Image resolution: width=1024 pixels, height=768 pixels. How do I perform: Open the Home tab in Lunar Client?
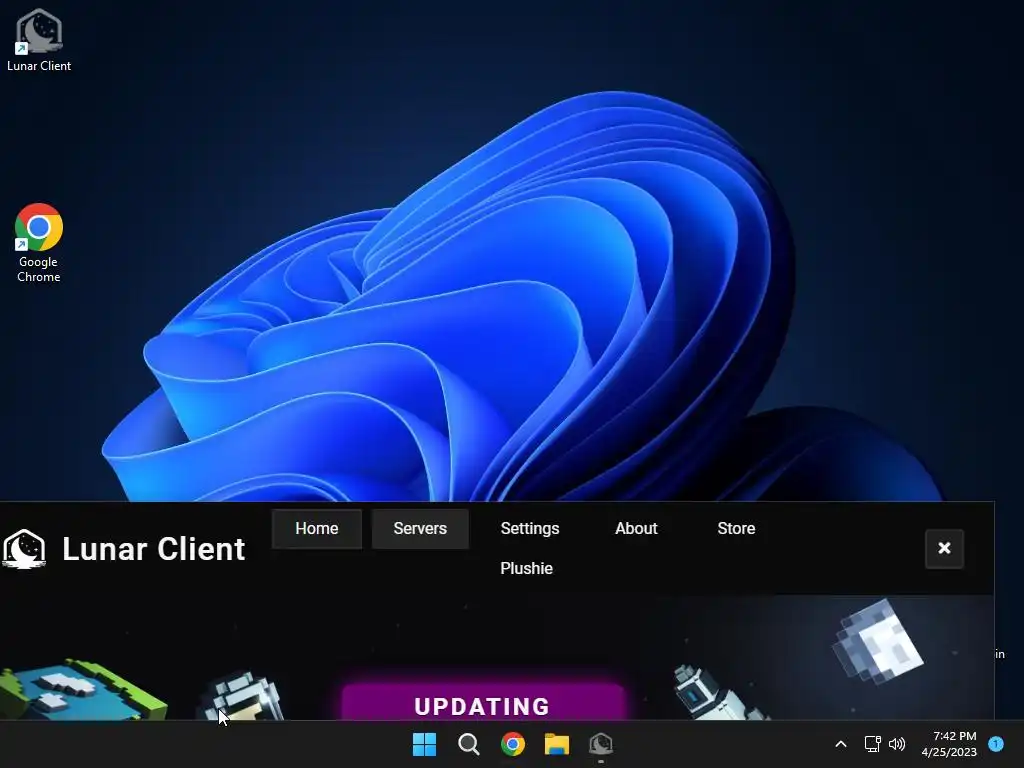pyautogui.click(x=317, y=528)
